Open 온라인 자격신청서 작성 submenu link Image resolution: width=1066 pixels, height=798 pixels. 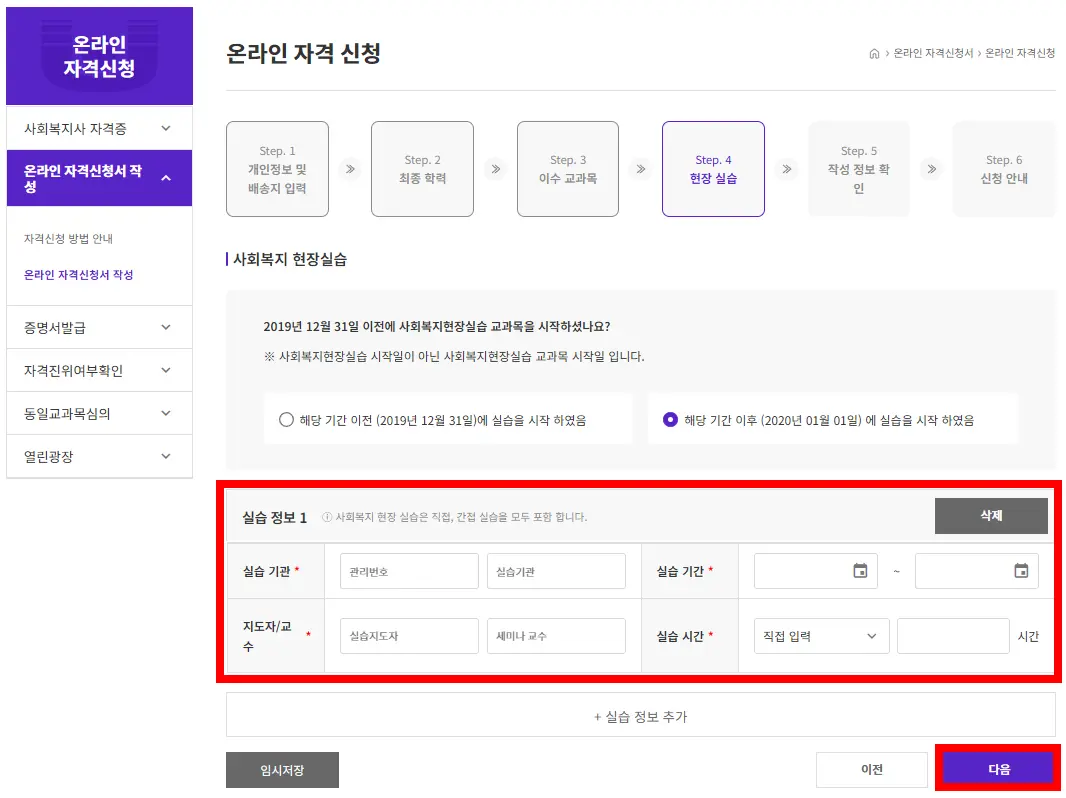[x=78, y=275]
